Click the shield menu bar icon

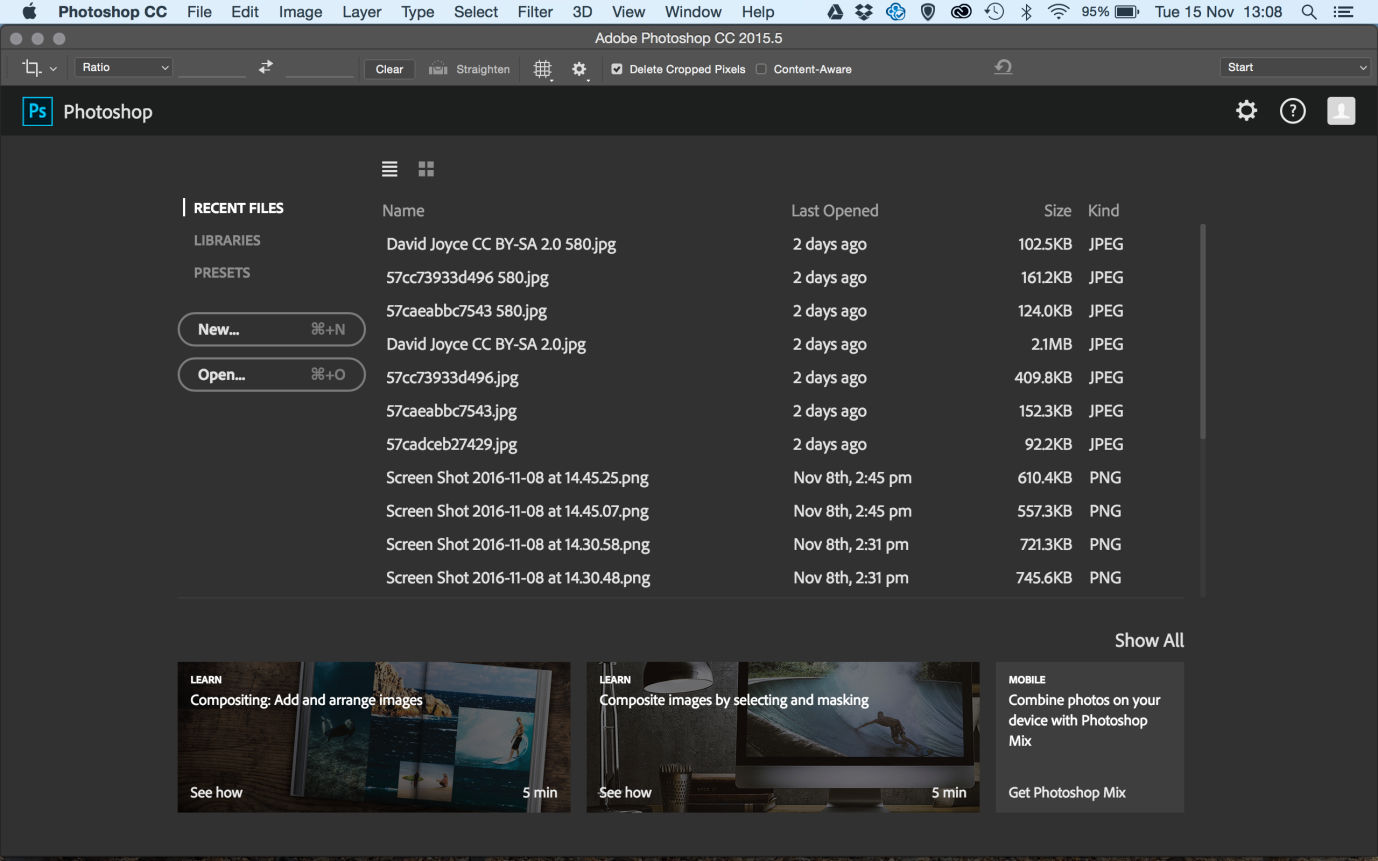(928, 12)
